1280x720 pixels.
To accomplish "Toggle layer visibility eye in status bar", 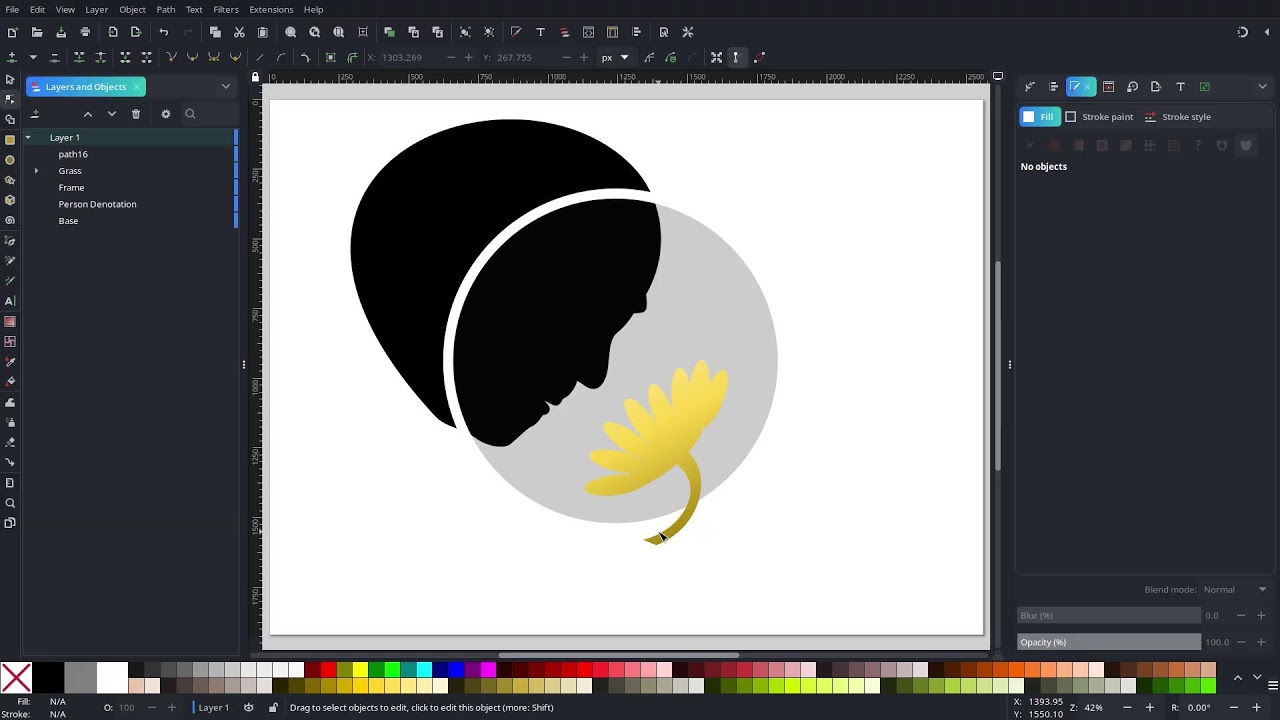I will pyautogui.click(x=248, y=708).
